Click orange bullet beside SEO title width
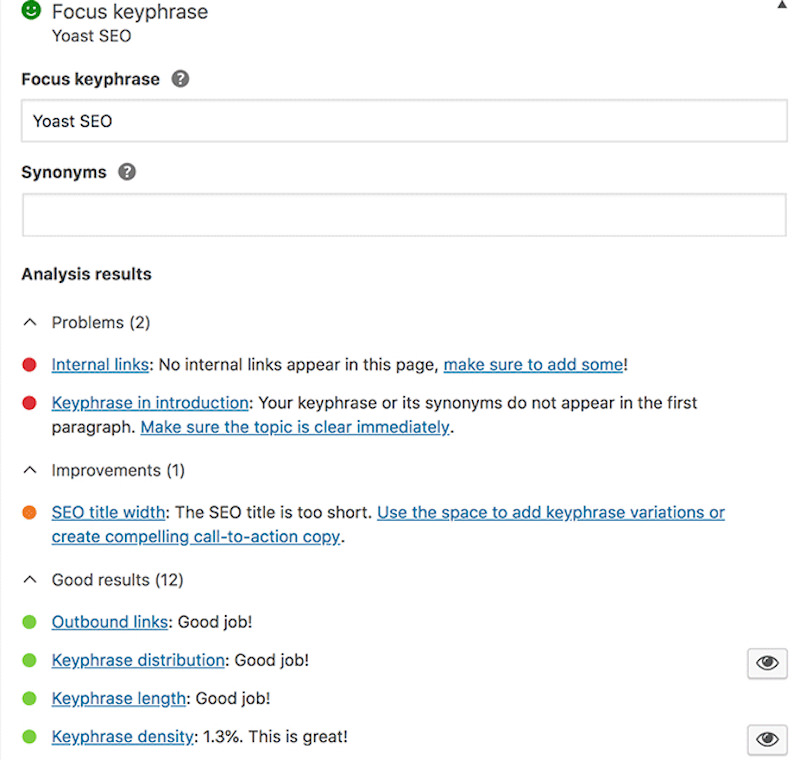This screenshot has width=800, height=760. point(30,513)
